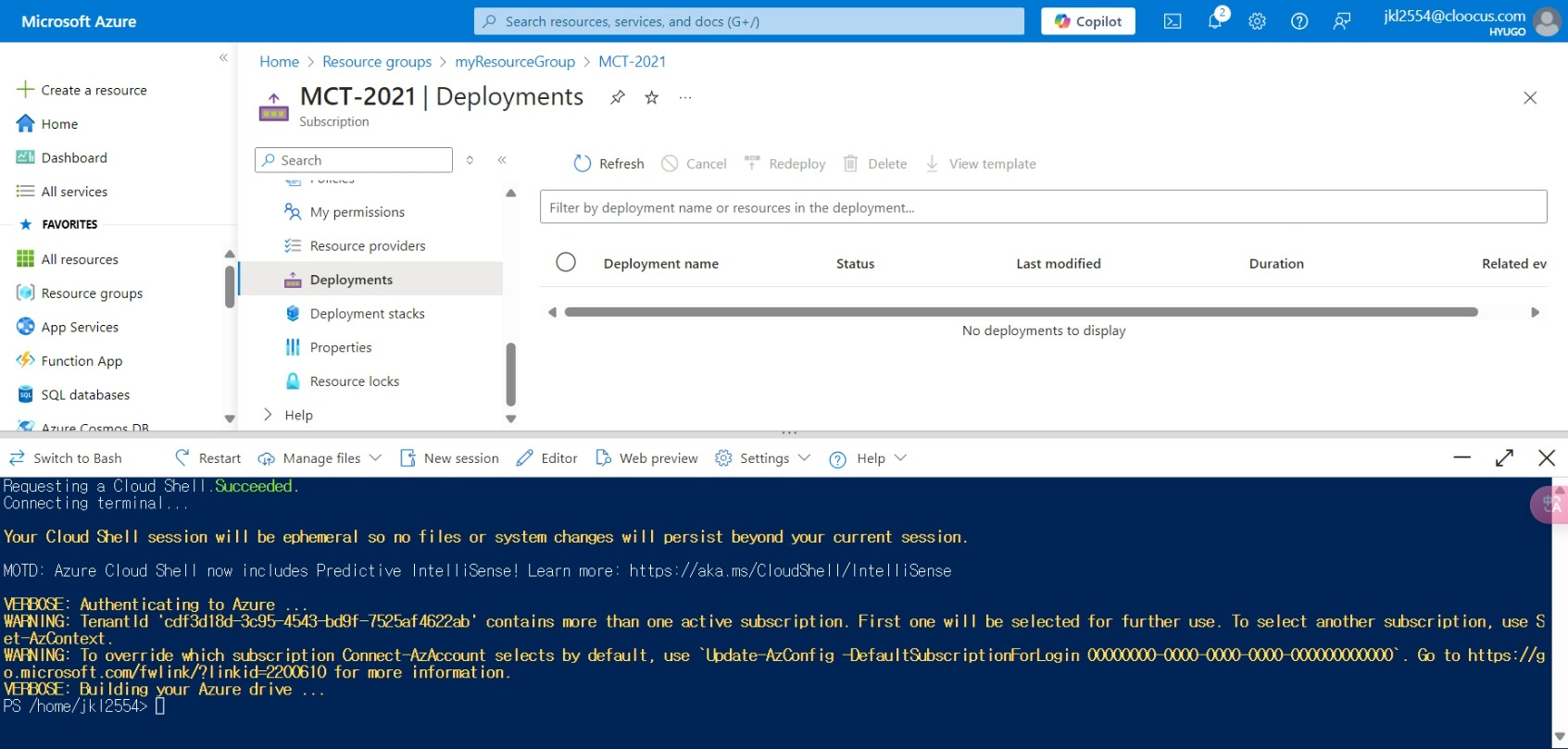This screenshot has height=749, width=1568.
Task: Click the account avatar picture
Action: [x=1547, y=21]
